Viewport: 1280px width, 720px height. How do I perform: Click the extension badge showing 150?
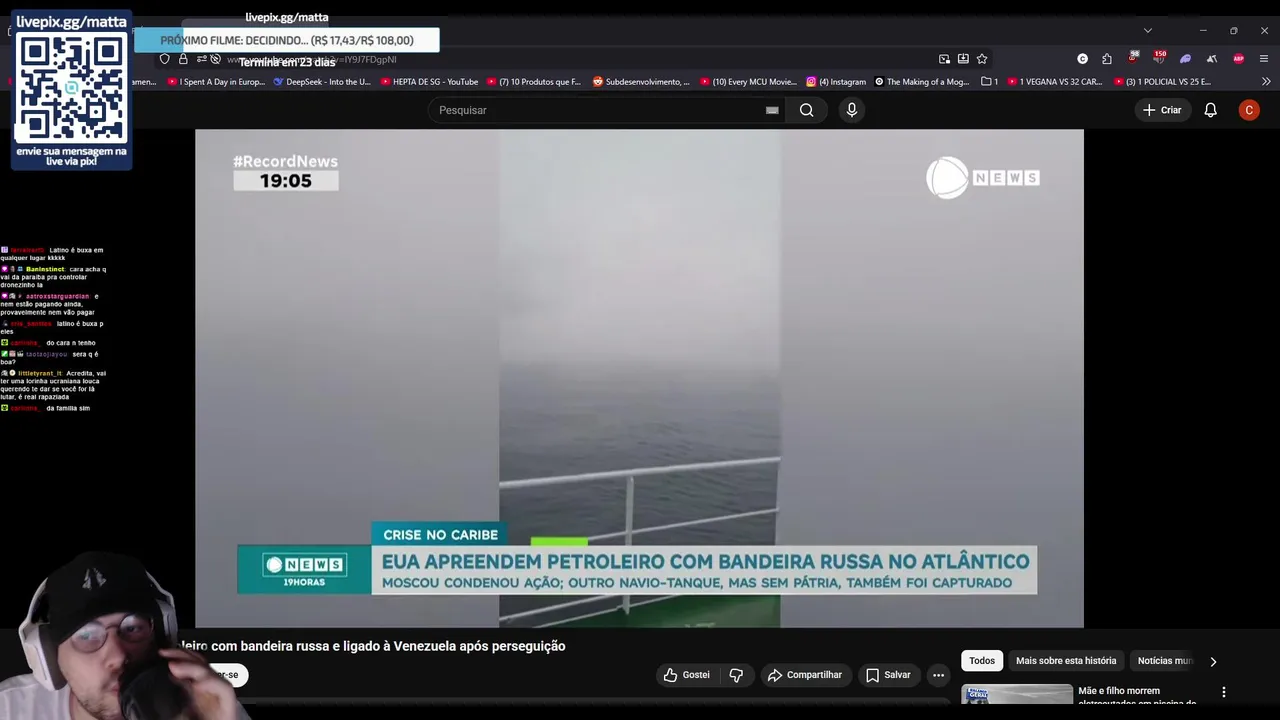tap(1159, 57)
